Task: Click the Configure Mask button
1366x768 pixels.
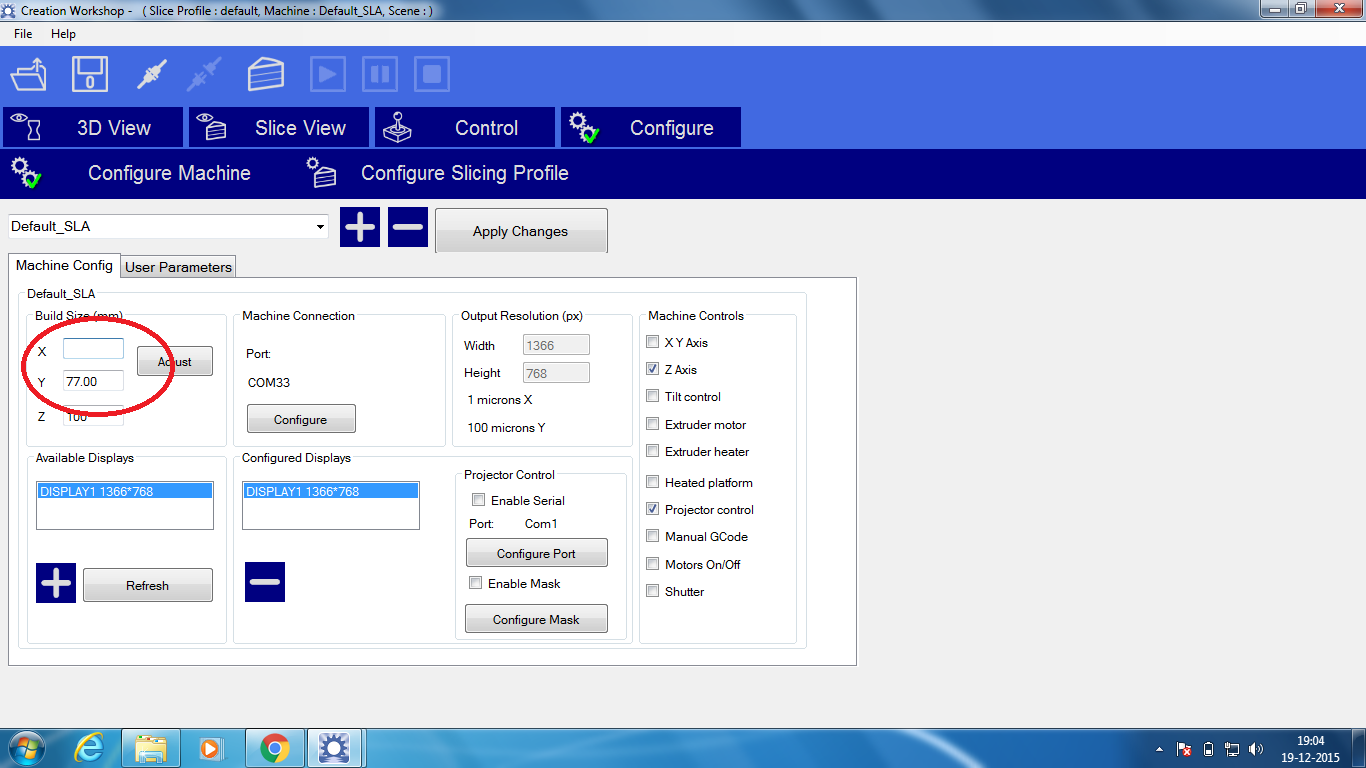Action: [x=536, y=620]
